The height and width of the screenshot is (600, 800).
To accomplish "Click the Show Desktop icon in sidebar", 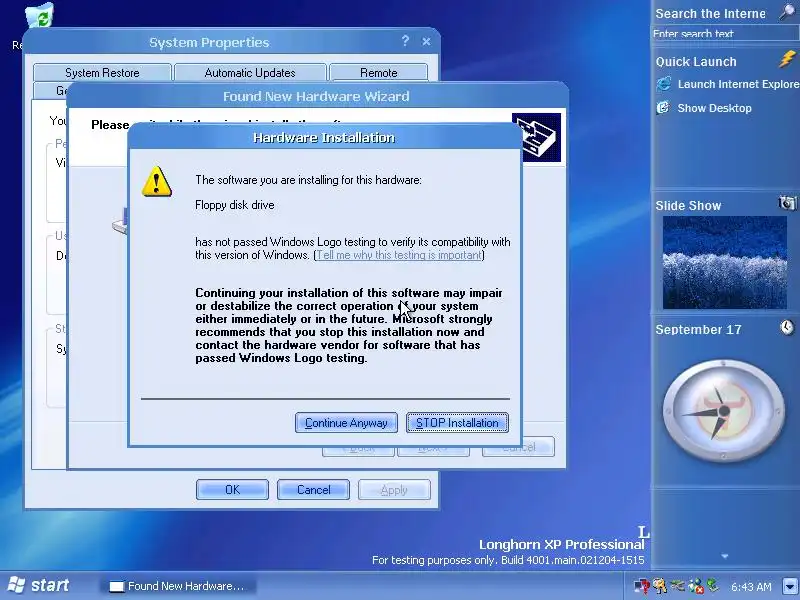I will (663, 107).
